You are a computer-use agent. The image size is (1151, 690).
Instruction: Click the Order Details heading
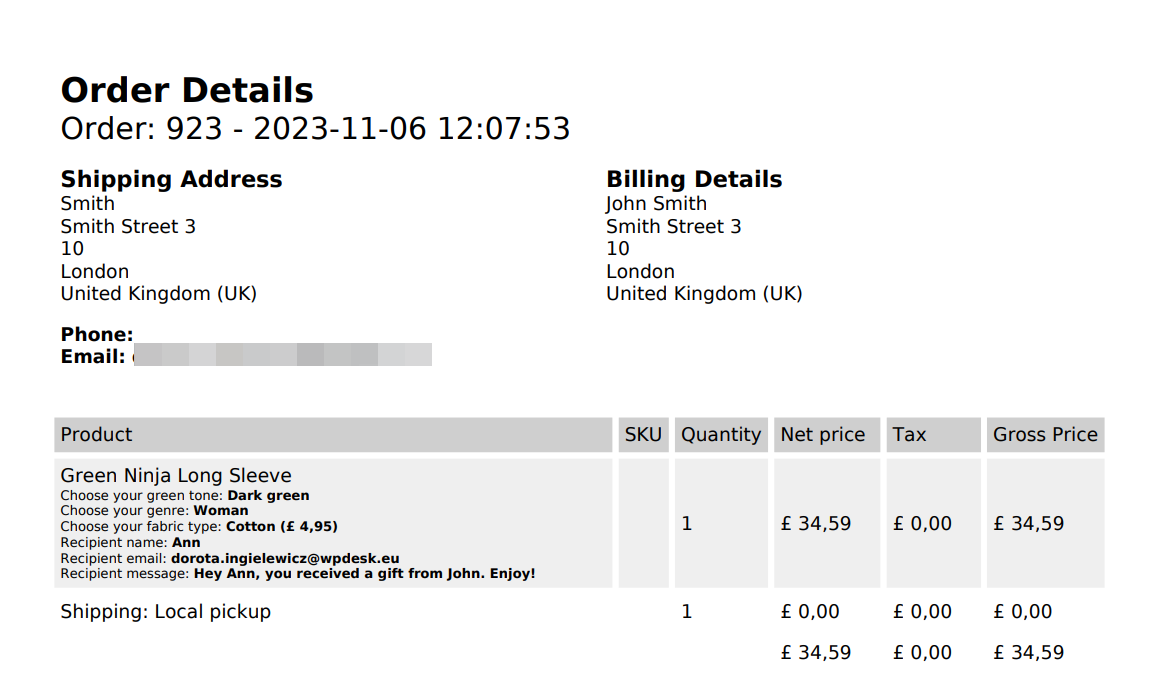click(187, 90)
